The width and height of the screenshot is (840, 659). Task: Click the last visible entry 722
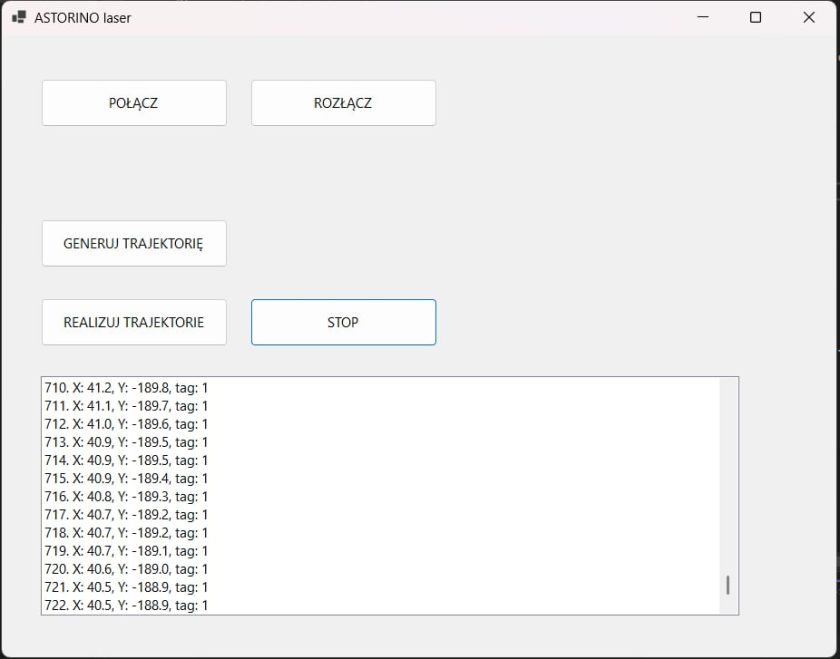click(x=127, y=605)
